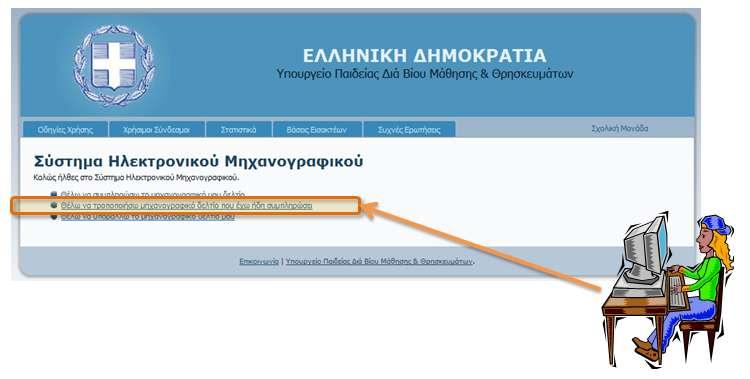Image resolution: width=750 pixels, height=379 pixels.
Task: Click the ΕΛΛΗΝΙΚΗ ΔΗΜΟΚΡΑΤΙΑ header title
Action: coord(424,56)
